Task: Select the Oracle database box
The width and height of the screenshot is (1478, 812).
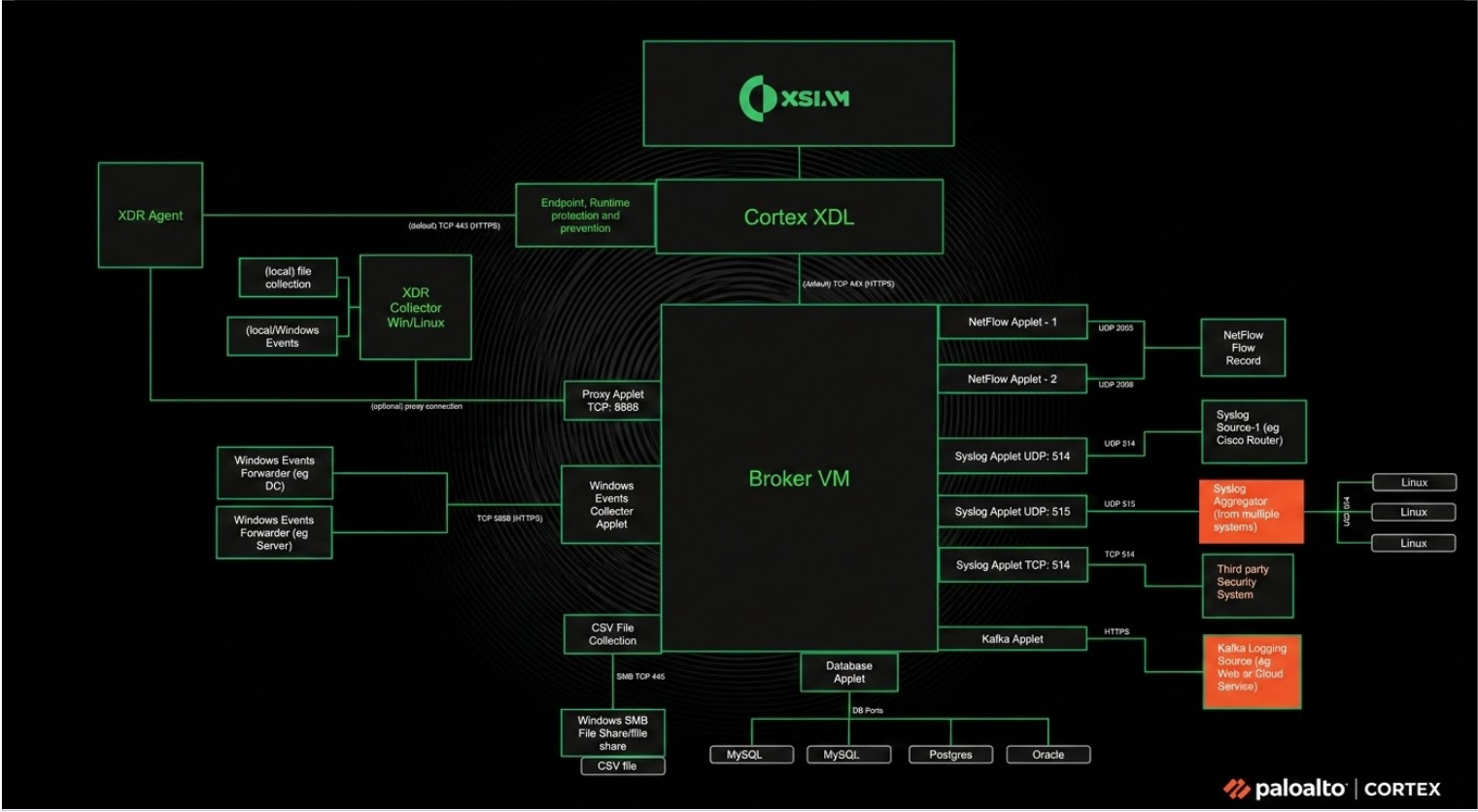Action: tap(1048, 755)
